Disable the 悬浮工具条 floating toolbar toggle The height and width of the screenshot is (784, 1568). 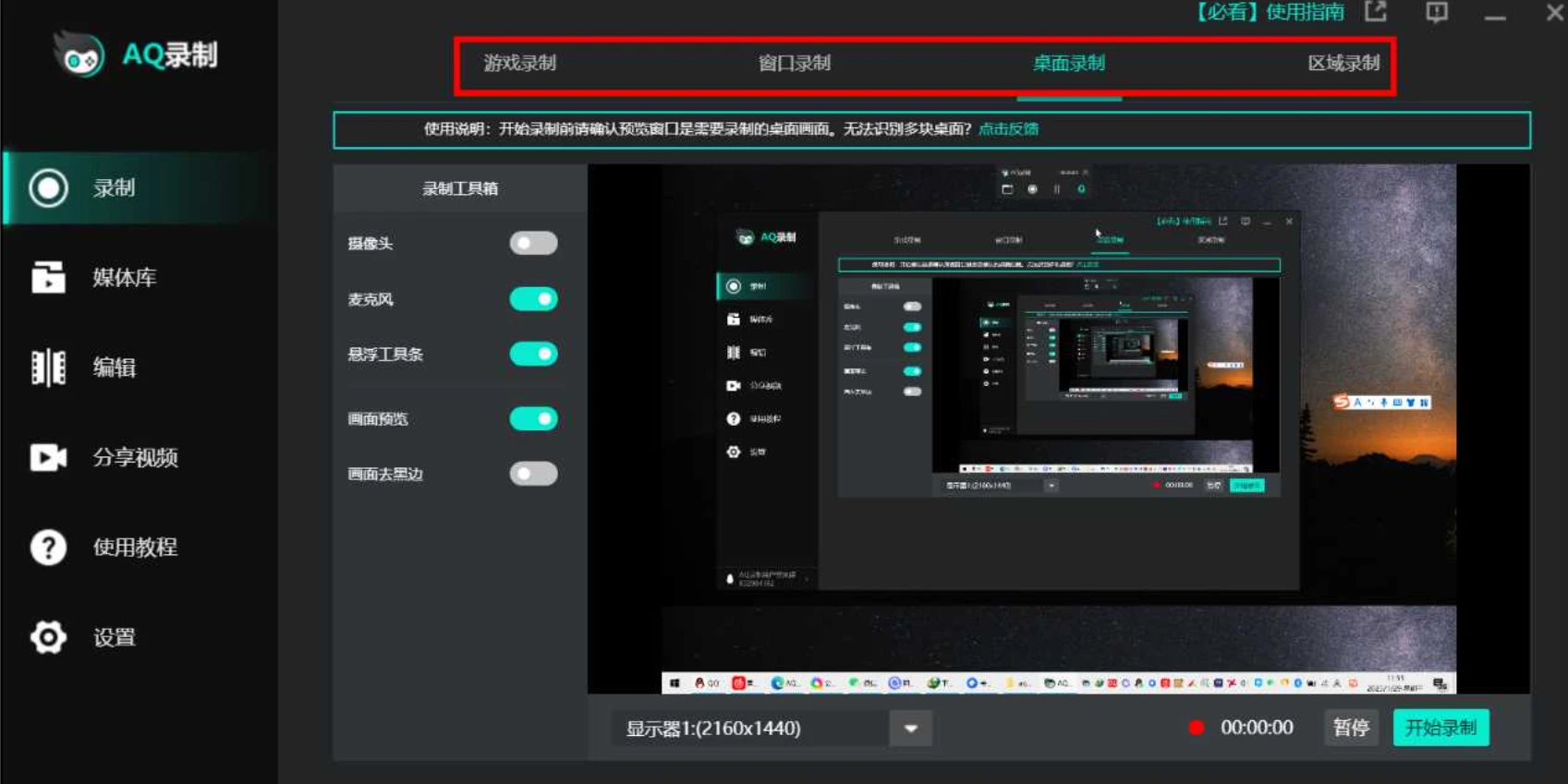pos(533,354)
